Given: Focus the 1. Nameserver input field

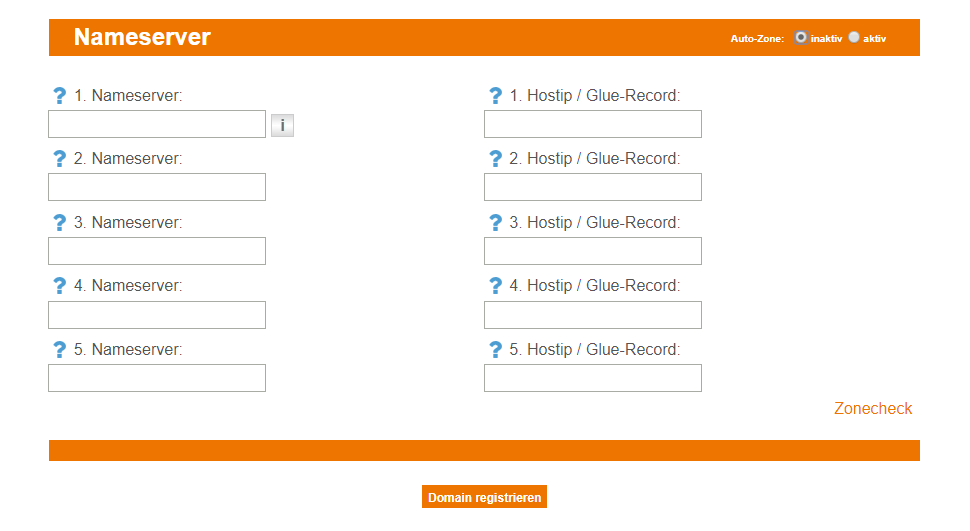Looking at the screenshot, I should click(x=157, y=124).
